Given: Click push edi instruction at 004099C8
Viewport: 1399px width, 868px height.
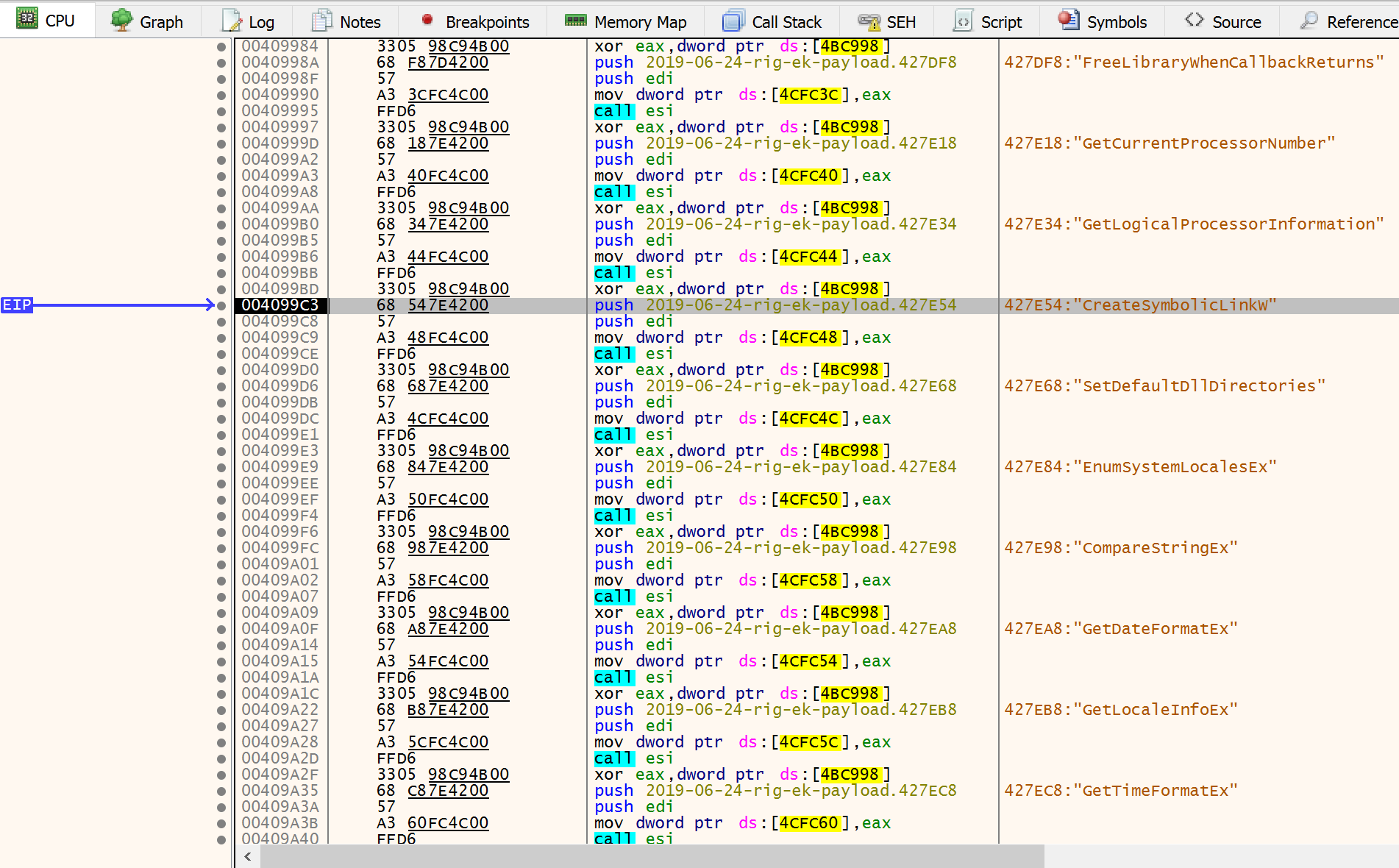Looking at the screenshot, I should coord(633,321).
